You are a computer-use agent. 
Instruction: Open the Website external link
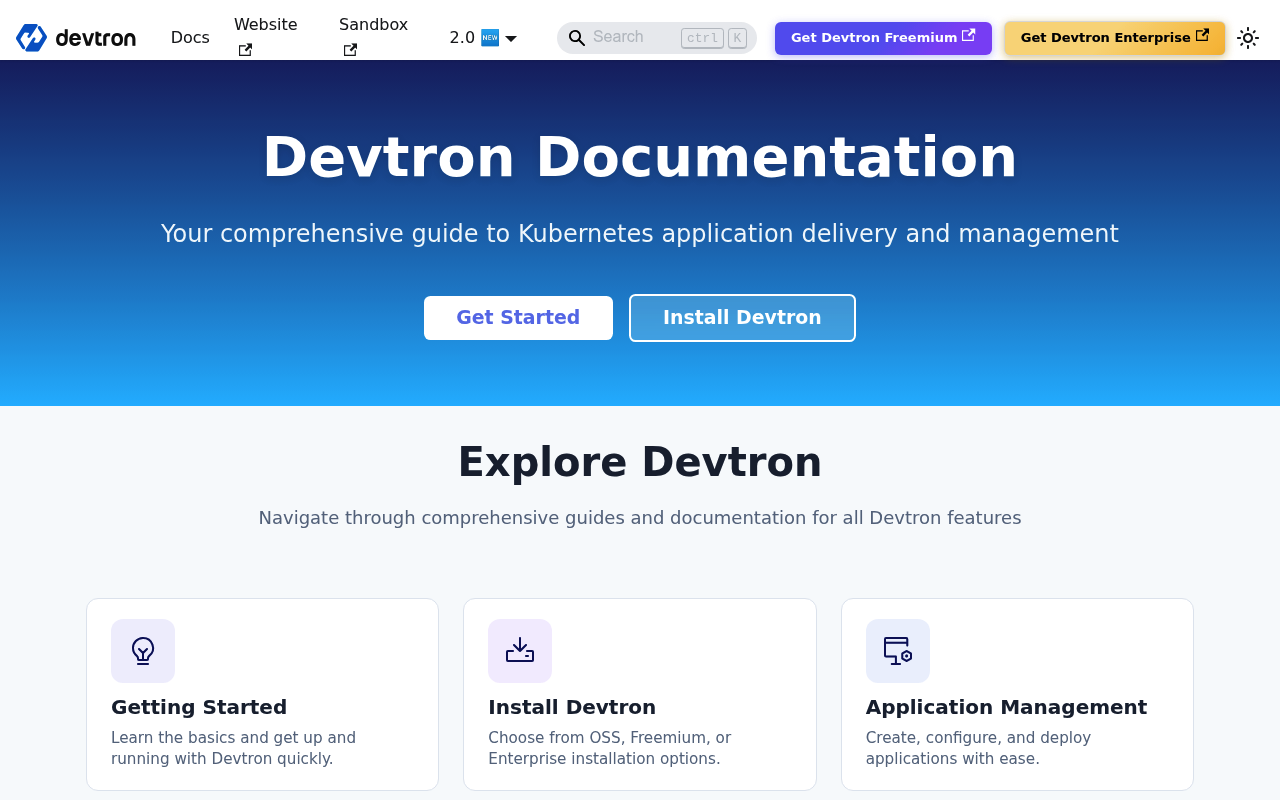coord(266,37)
